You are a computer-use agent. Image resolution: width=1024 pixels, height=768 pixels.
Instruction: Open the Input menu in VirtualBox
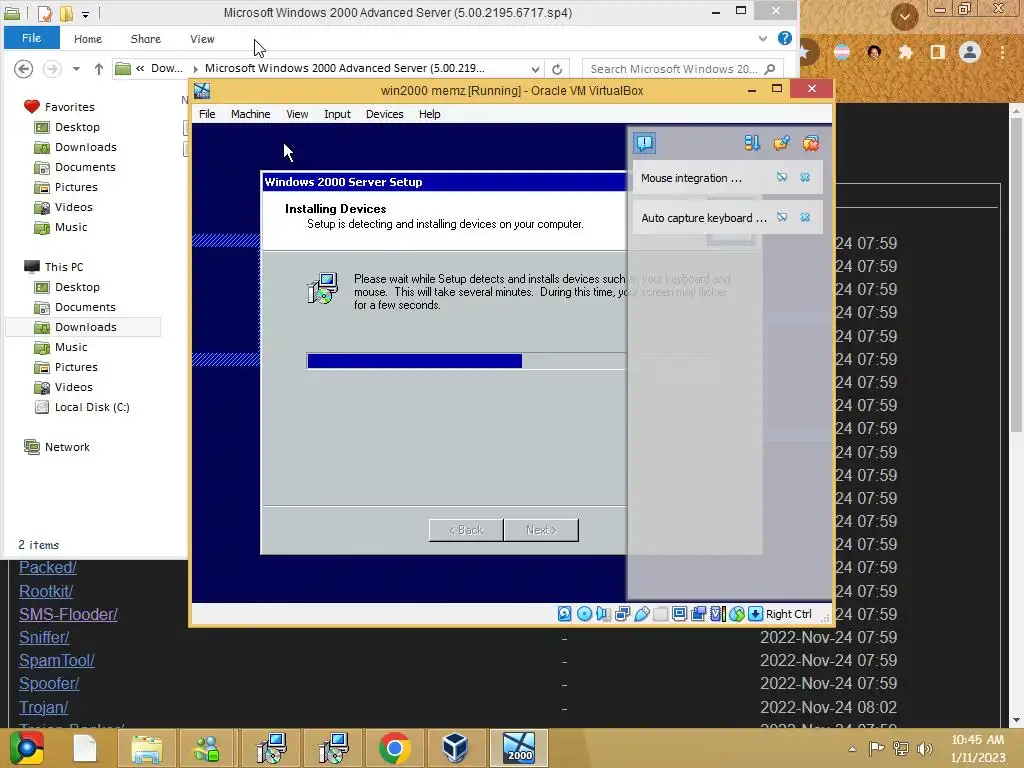pos(337,114)
